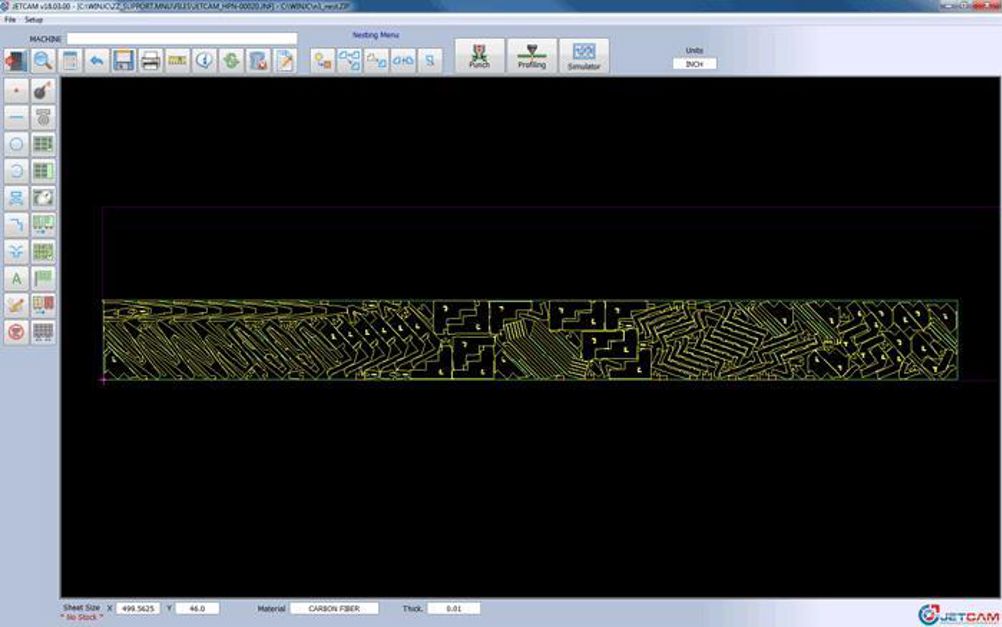Select the line drawing tool

[16, 118]
